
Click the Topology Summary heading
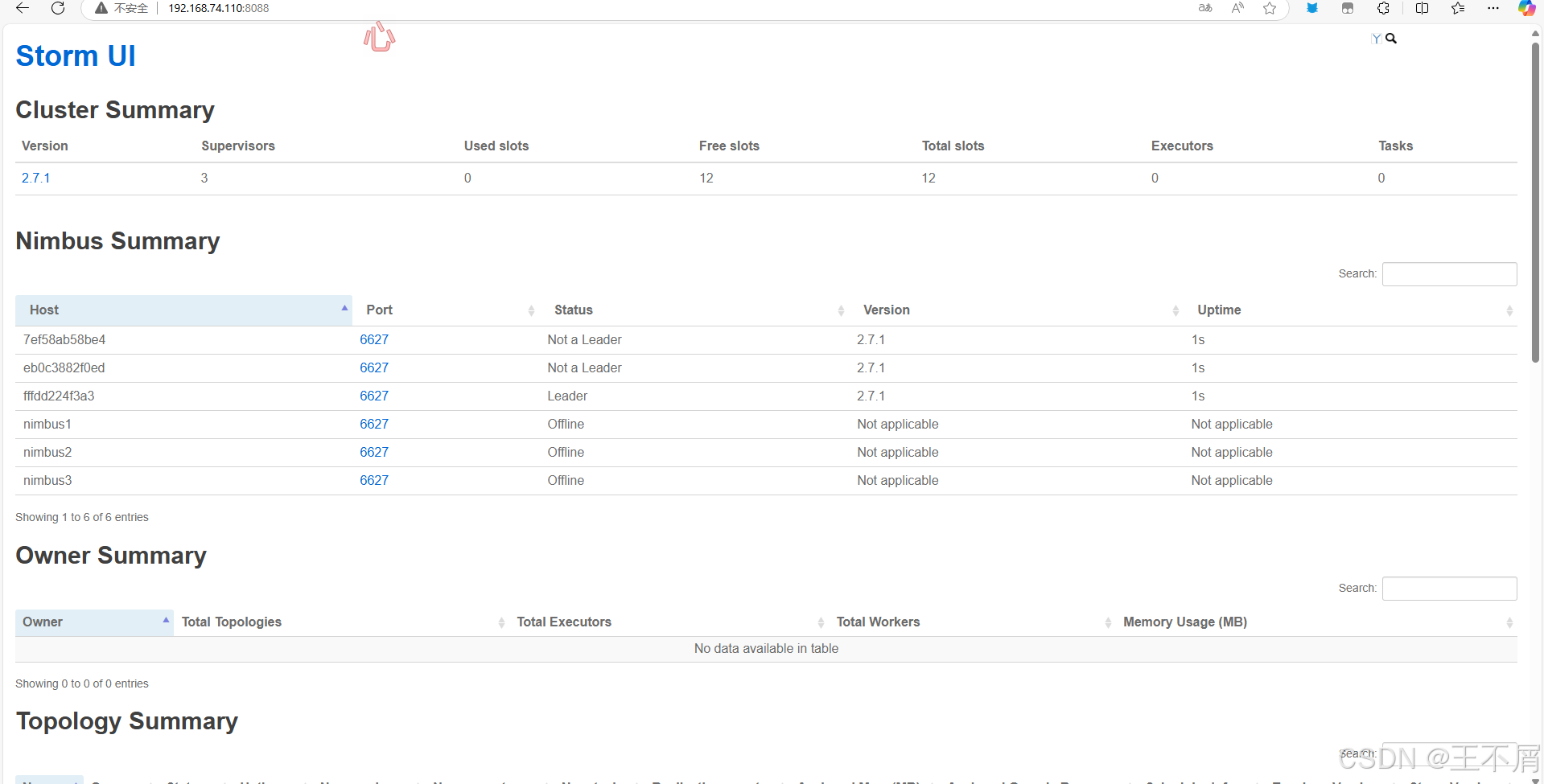(x=127, y=721)
